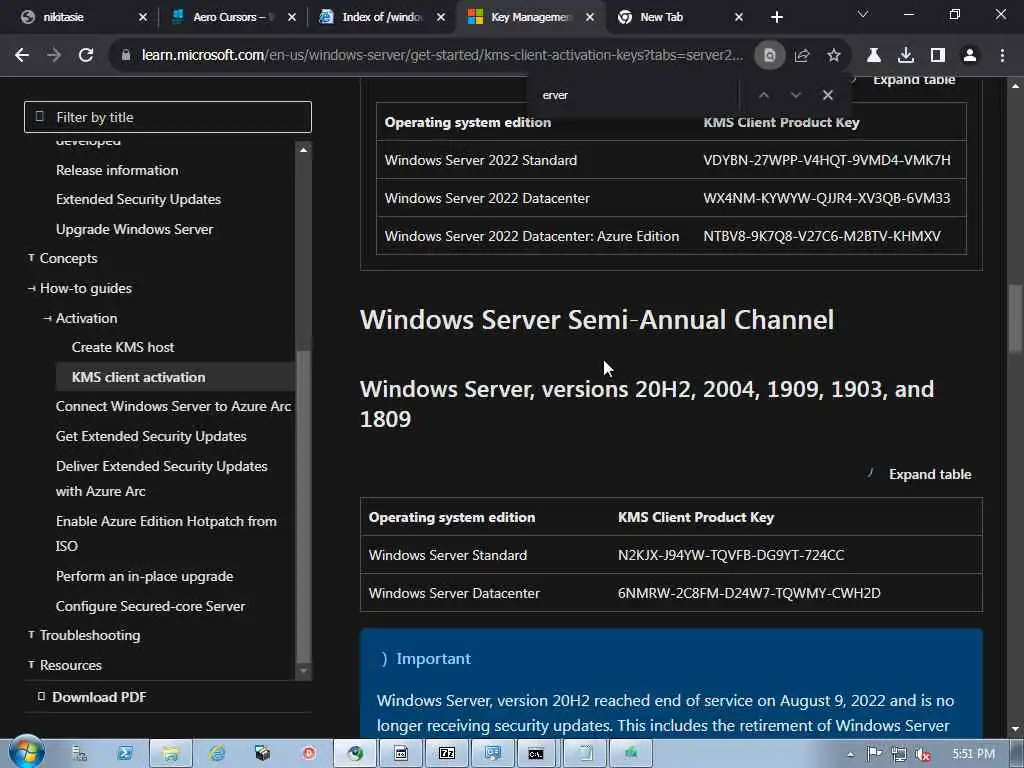Click the Windows Server Standard key N2KJX
Image resolution: width=1024 pixels, height=768 pixels.
click(731, 555)
